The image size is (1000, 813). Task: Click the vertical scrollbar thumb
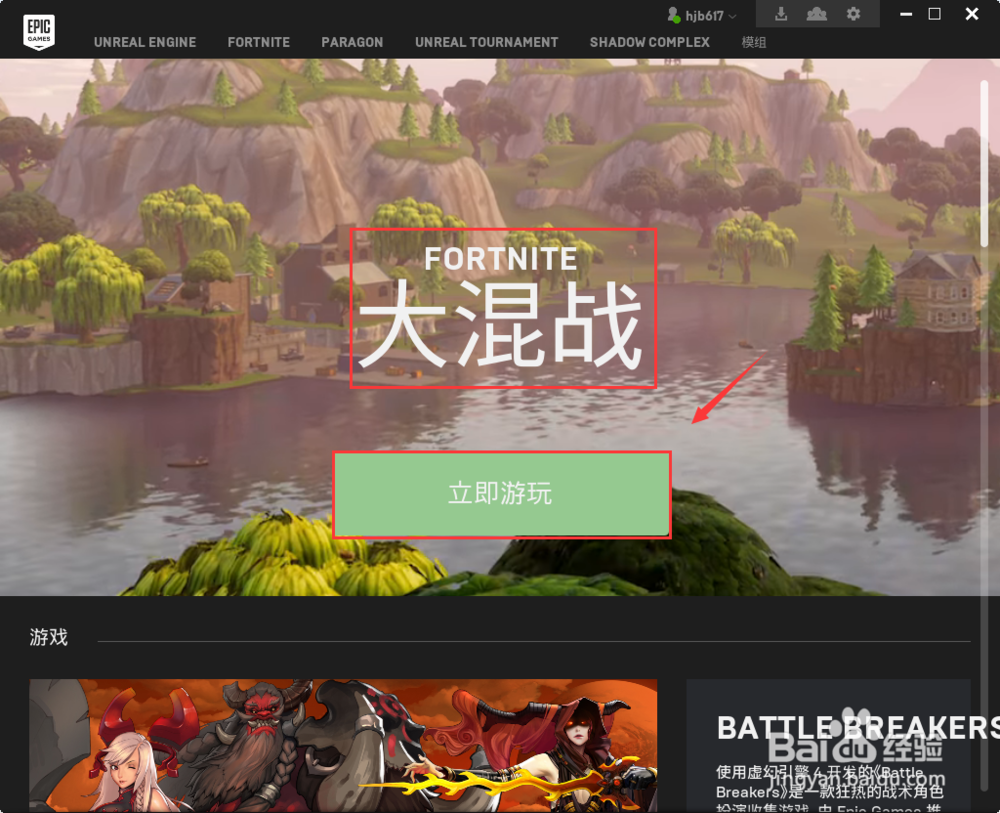pyautogui.click(x=984, y=163)
